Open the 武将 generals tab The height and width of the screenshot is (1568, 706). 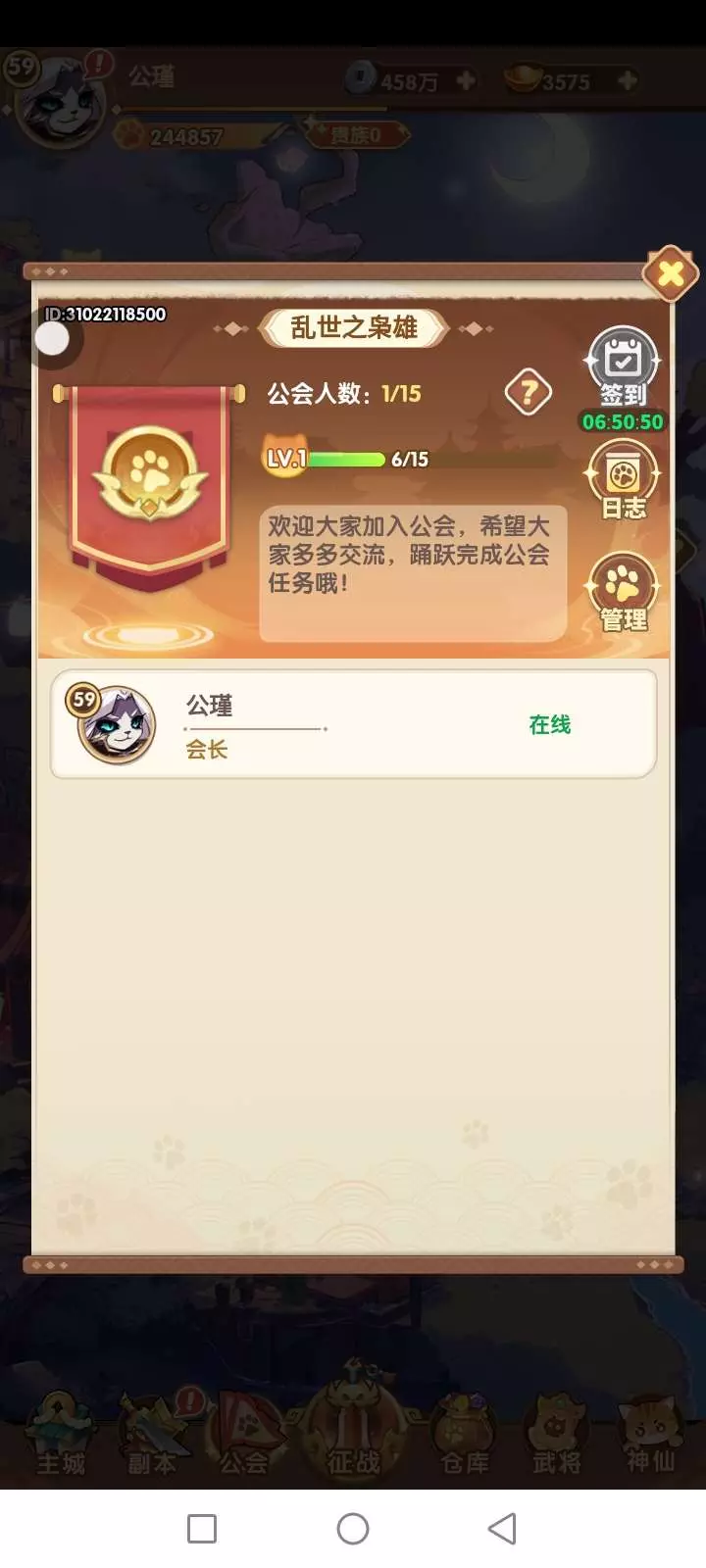(x=557, y=1436)
